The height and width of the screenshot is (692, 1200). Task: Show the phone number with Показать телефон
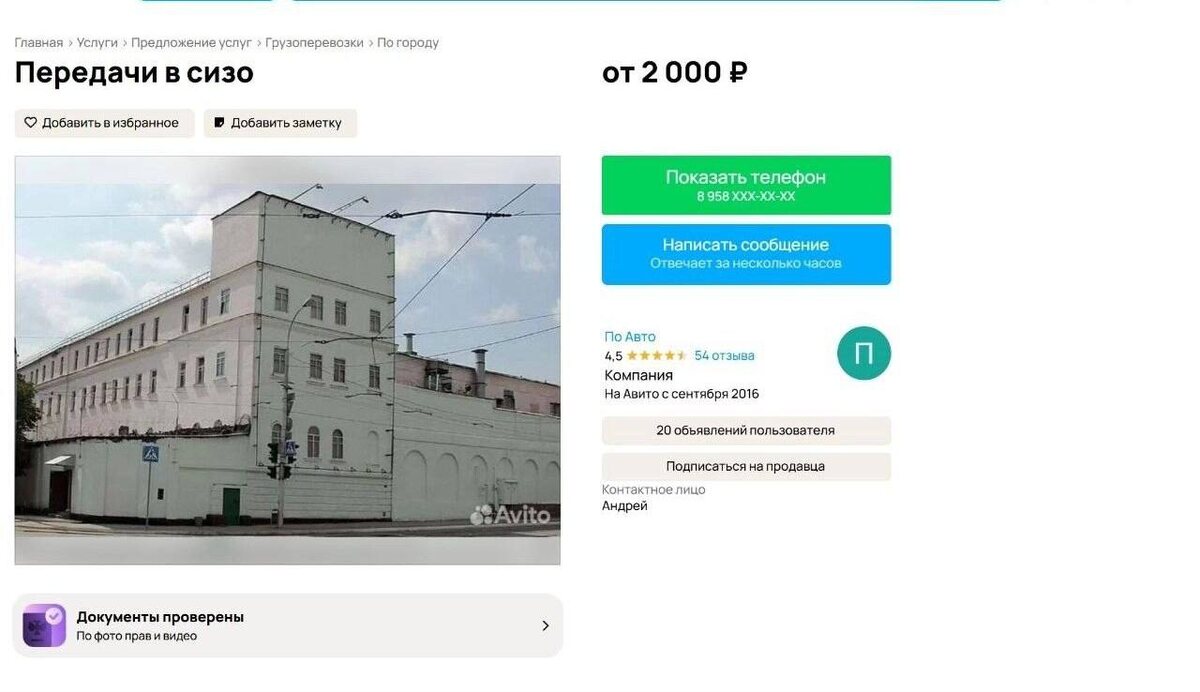746,185
